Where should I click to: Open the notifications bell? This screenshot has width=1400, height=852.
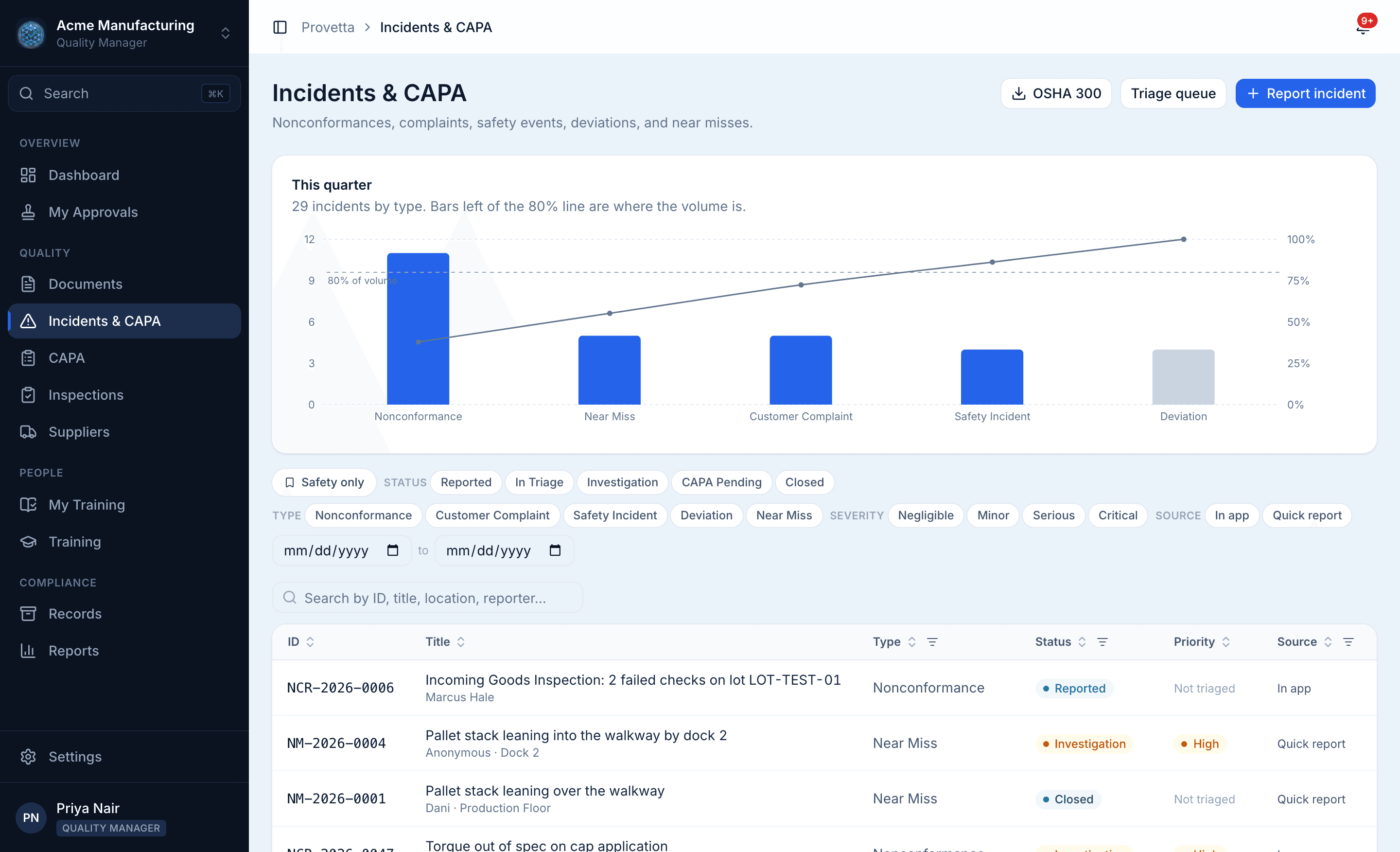coord(1363,27)
